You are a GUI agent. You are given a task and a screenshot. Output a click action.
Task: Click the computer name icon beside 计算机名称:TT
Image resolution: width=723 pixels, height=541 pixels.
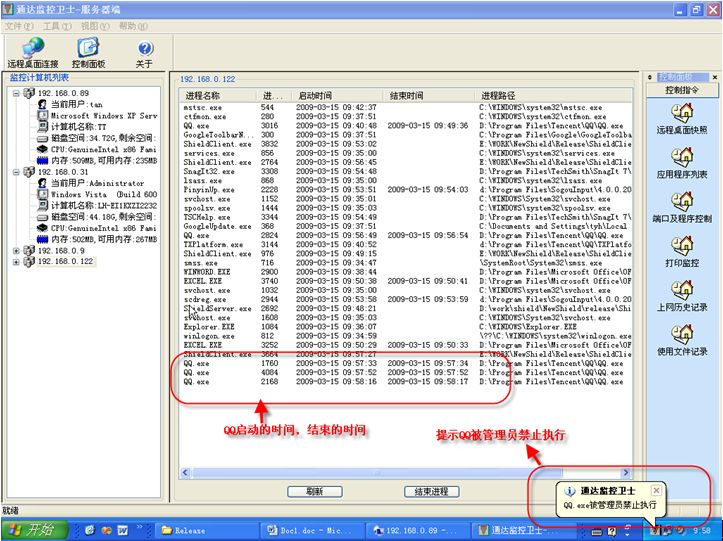42,127
